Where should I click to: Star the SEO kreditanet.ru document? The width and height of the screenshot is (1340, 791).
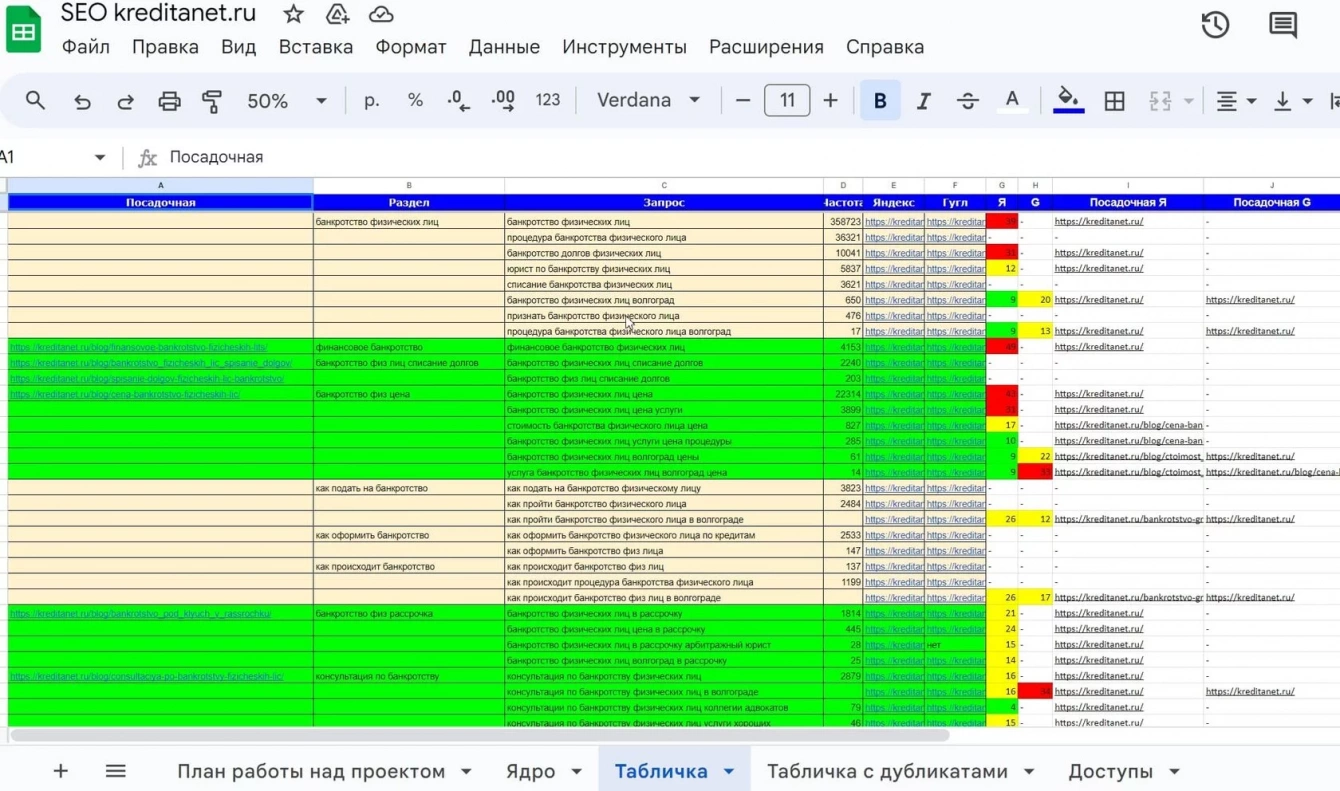point(293,14)
